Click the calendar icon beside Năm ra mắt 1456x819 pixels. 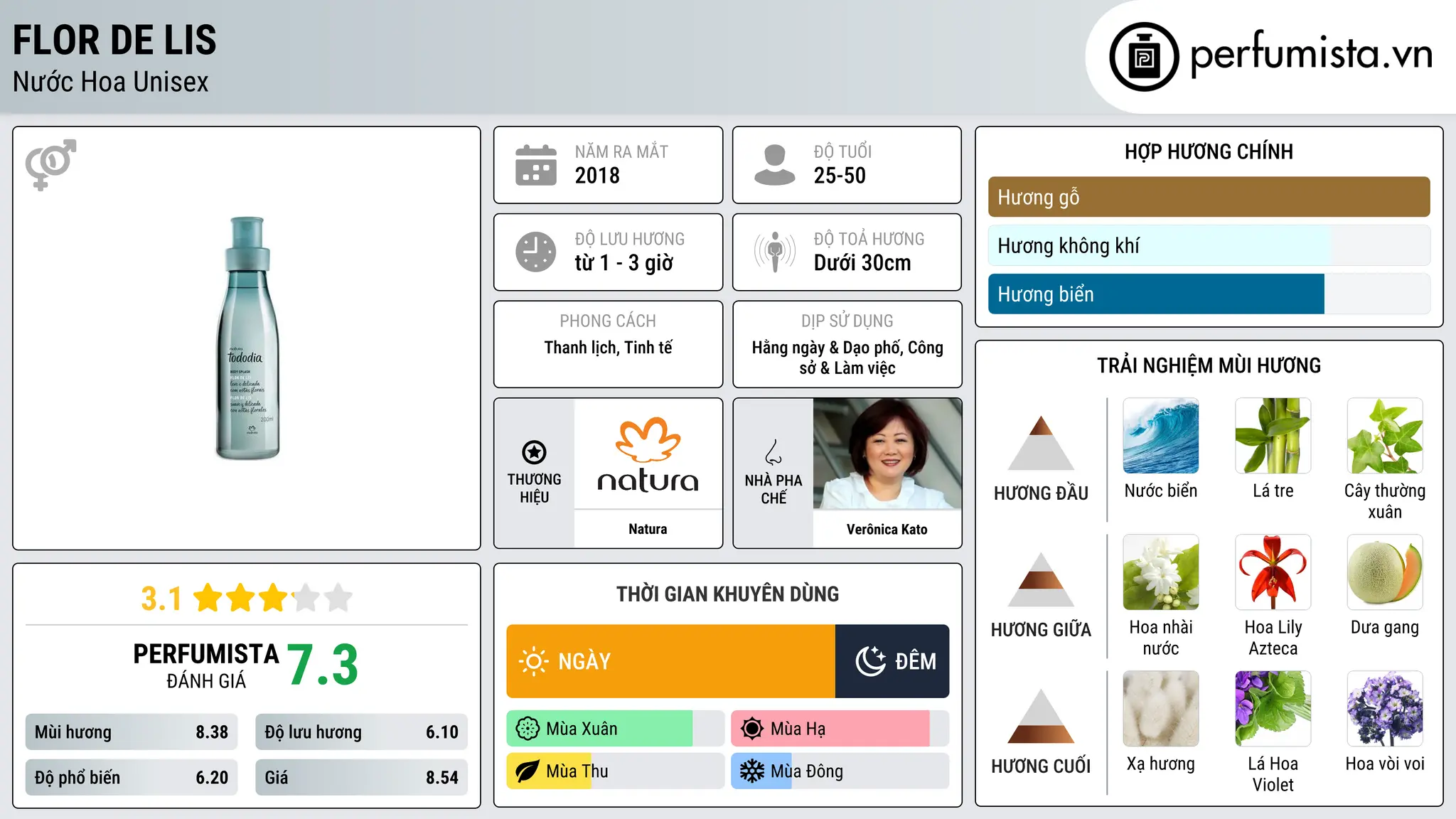pos(536,165)
